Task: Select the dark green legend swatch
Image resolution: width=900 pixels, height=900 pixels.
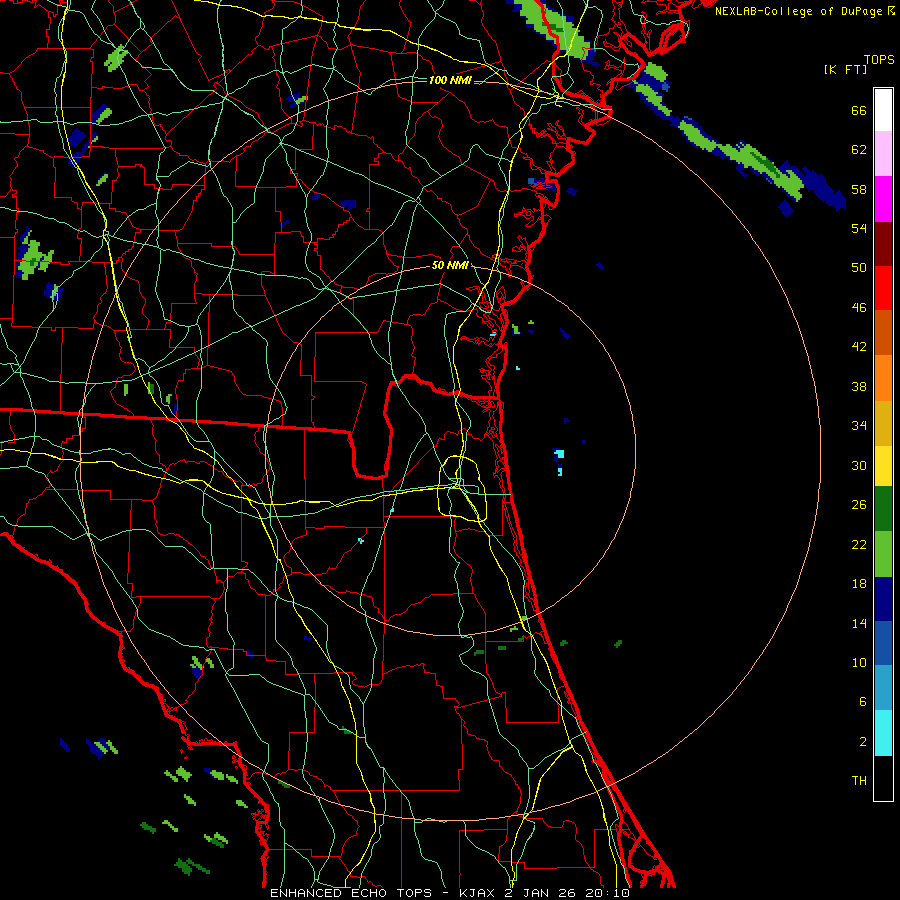Action: [x=883, y=509]
